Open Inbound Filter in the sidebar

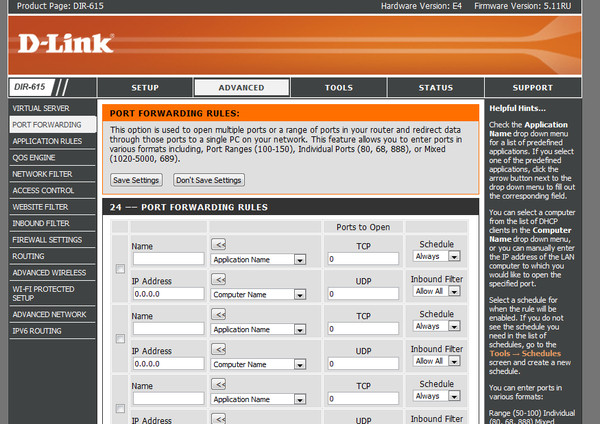tap(52, 223)
